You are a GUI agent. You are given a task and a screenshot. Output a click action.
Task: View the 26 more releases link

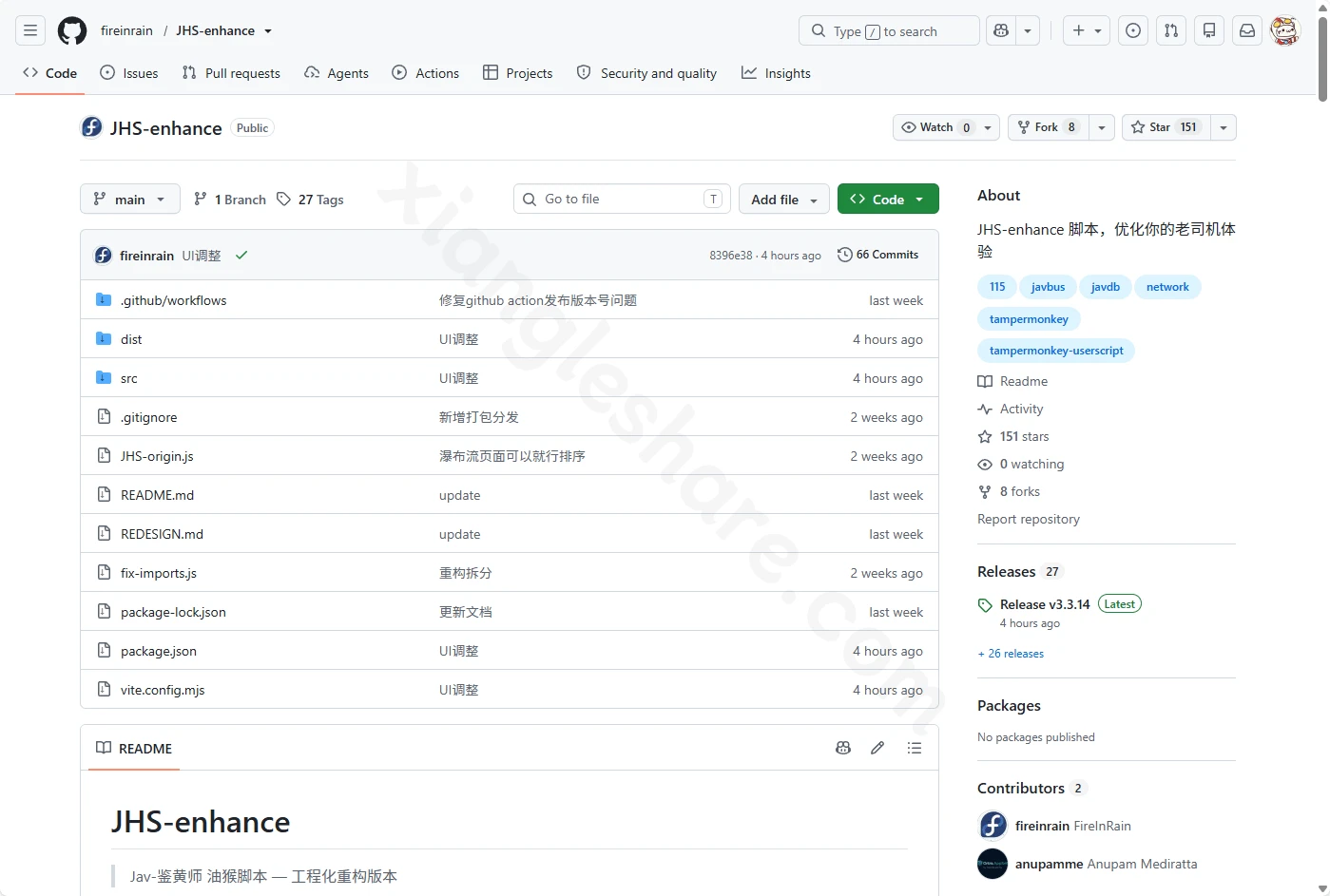click(1011, 654)
